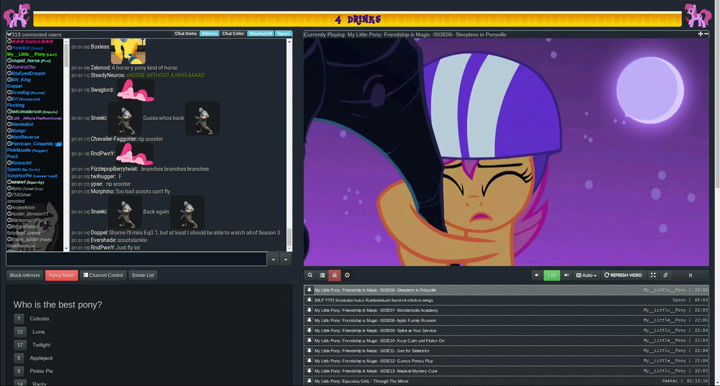
Task: Enter fullscreen with the expand icon
Action: (x=653, y=275)
